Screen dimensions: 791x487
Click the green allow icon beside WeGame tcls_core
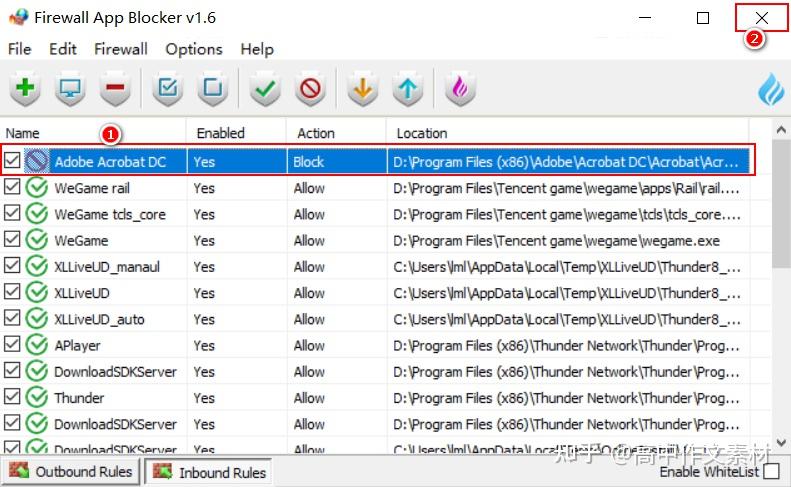(x=36, y=214)
